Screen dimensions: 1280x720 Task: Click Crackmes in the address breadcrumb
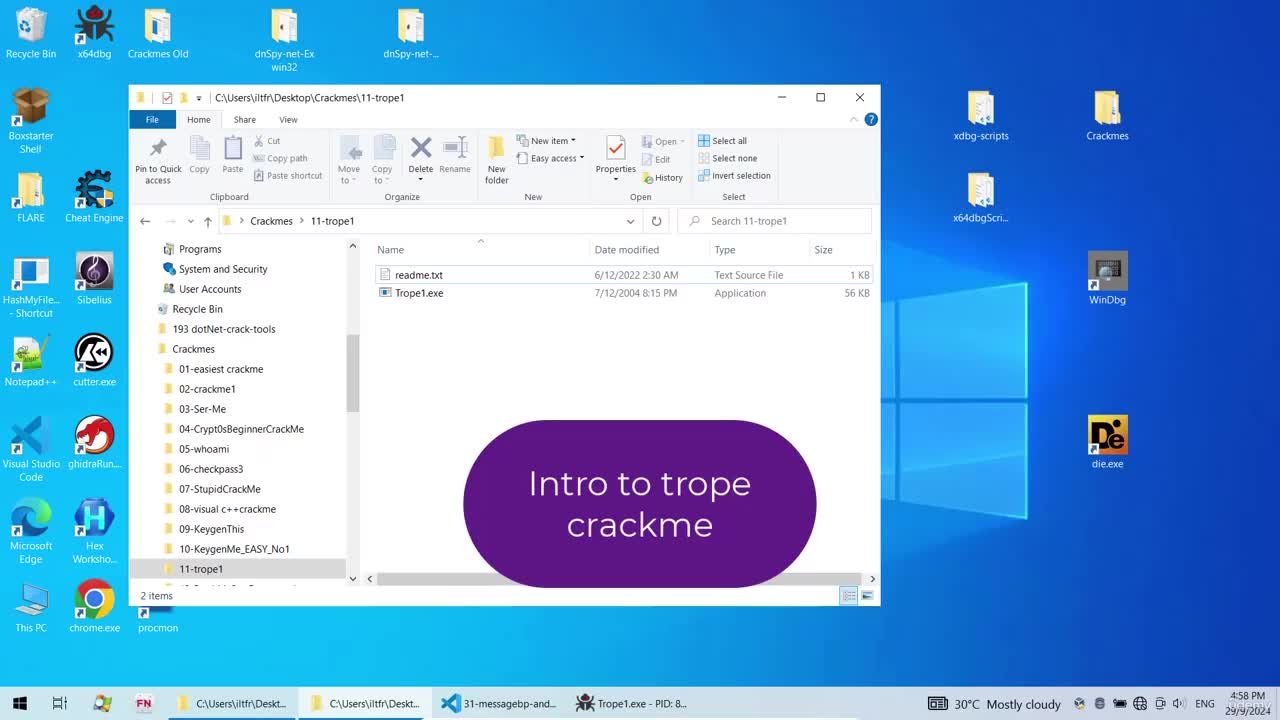pos(271,221)
